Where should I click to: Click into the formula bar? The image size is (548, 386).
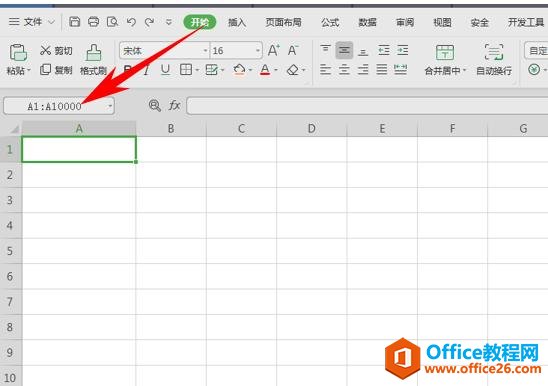click(x=367, y=106)
